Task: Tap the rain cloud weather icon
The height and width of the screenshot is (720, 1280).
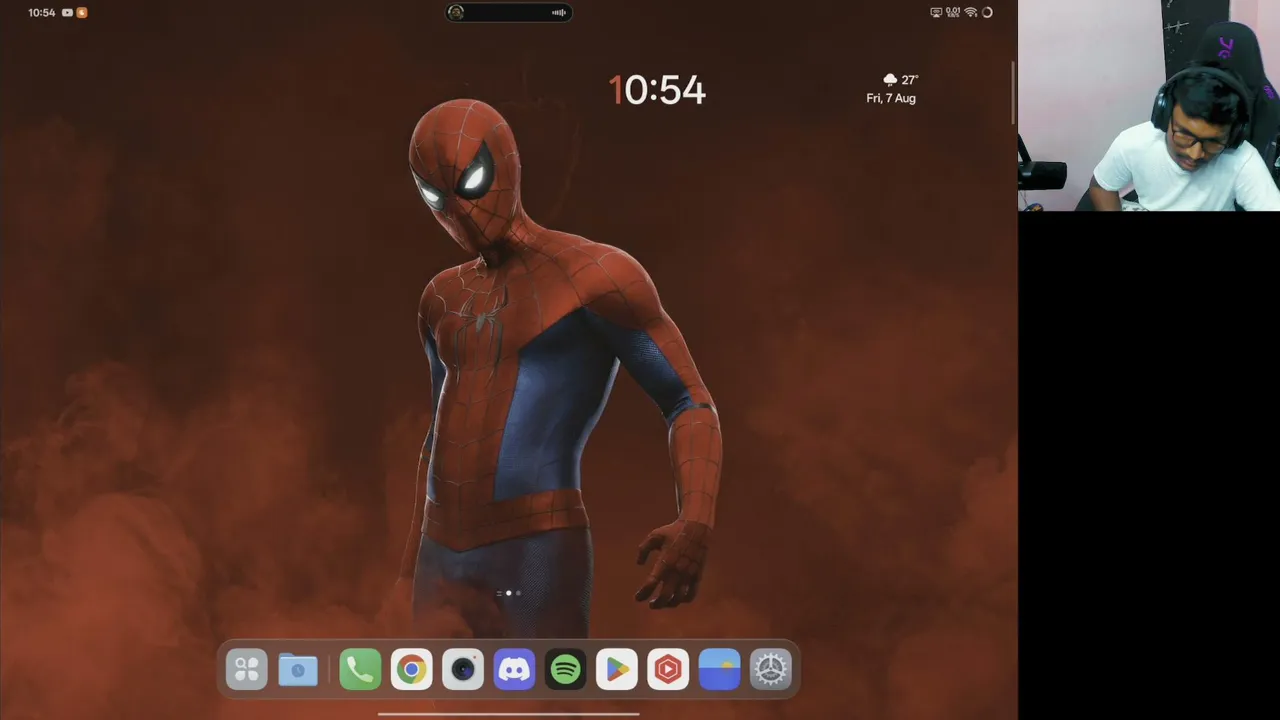Action: point(890,80)
